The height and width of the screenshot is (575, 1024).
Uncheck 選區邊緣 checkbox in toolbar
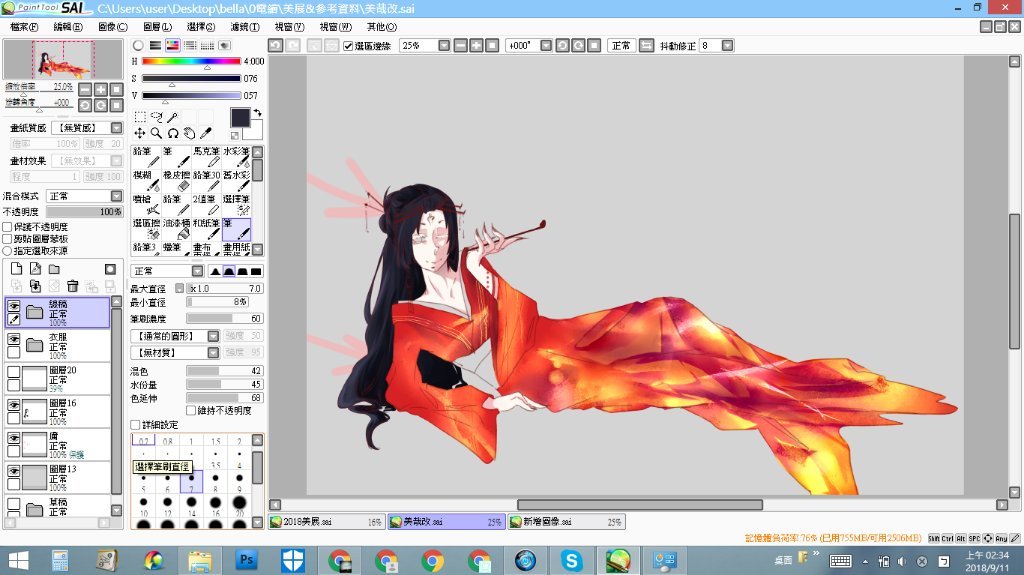click(348, 46)
